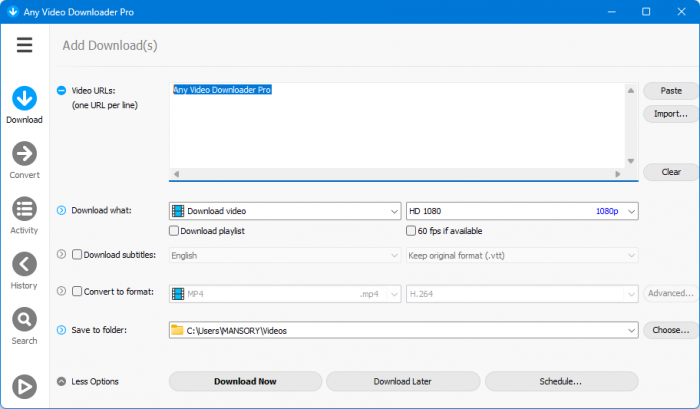700x409 pixels.
Task: Expand the HD 1080 quality dropdown
Action: (x=521, y=211)
